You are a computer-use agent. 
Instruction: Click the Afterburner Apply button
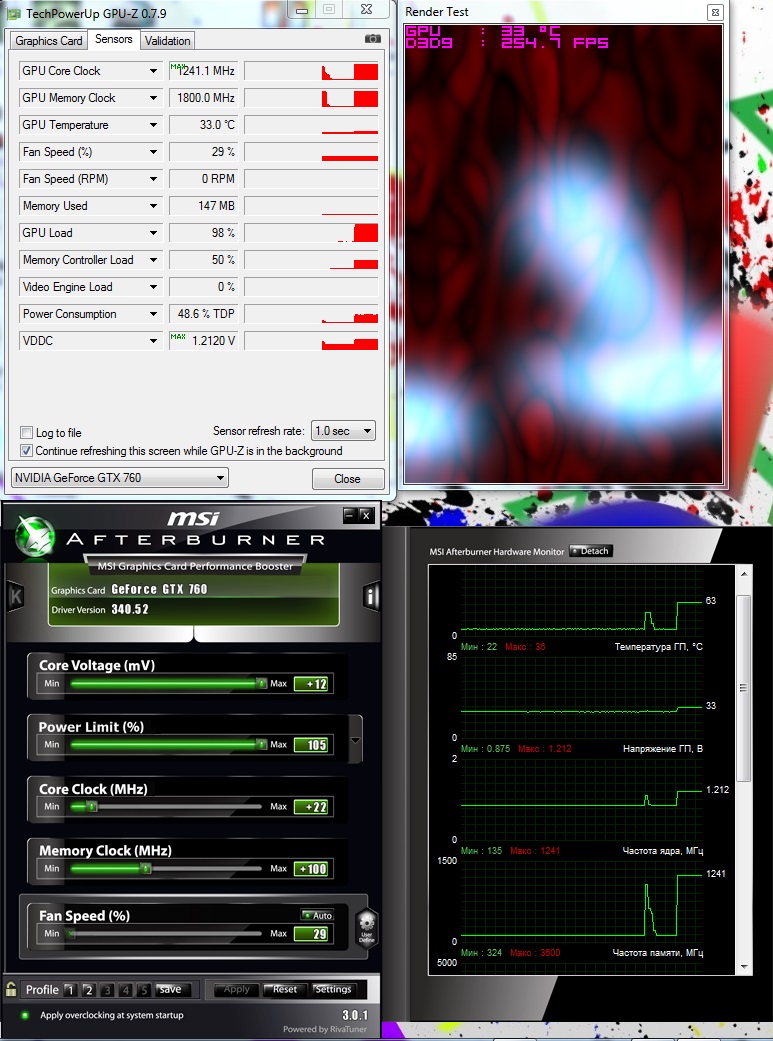236,989
